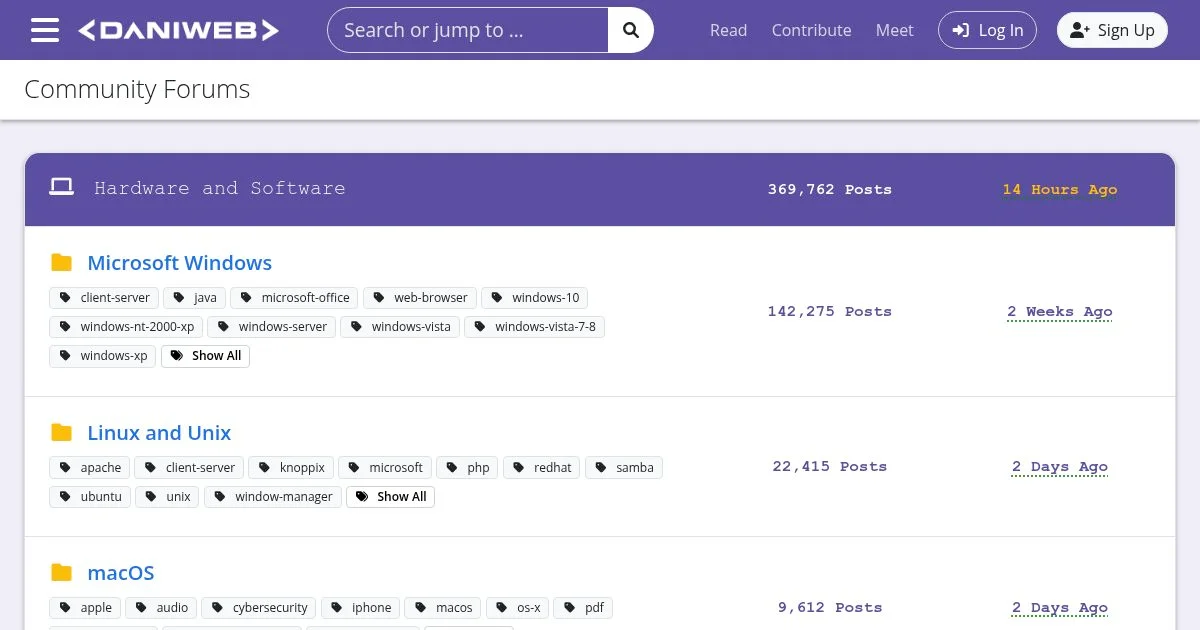Select the apache tag
Image resolution: width=1200 pixels, height=630 pixels.
(x=89, y=468)
